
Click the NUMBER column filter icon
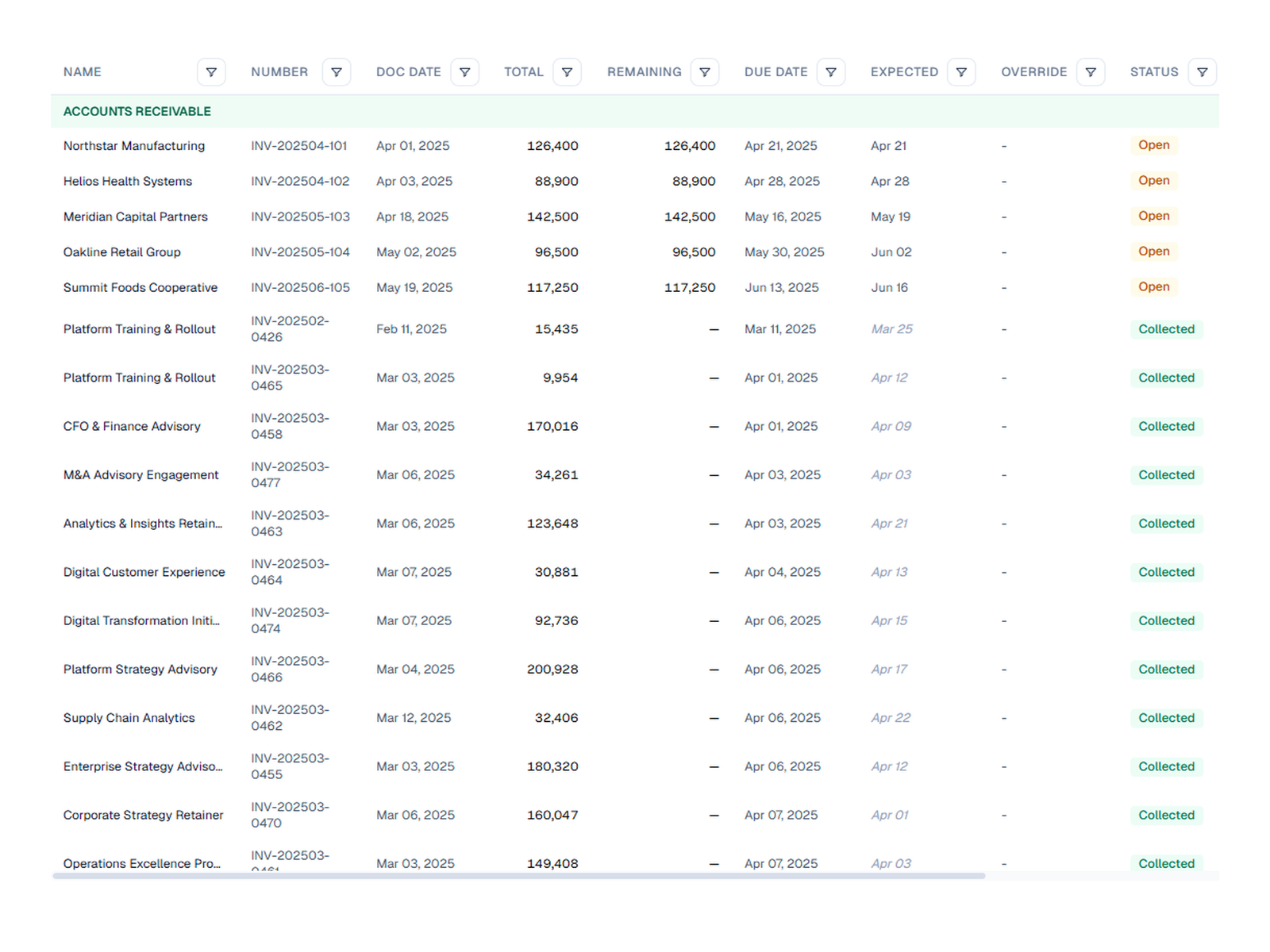(x=337, y=72)
